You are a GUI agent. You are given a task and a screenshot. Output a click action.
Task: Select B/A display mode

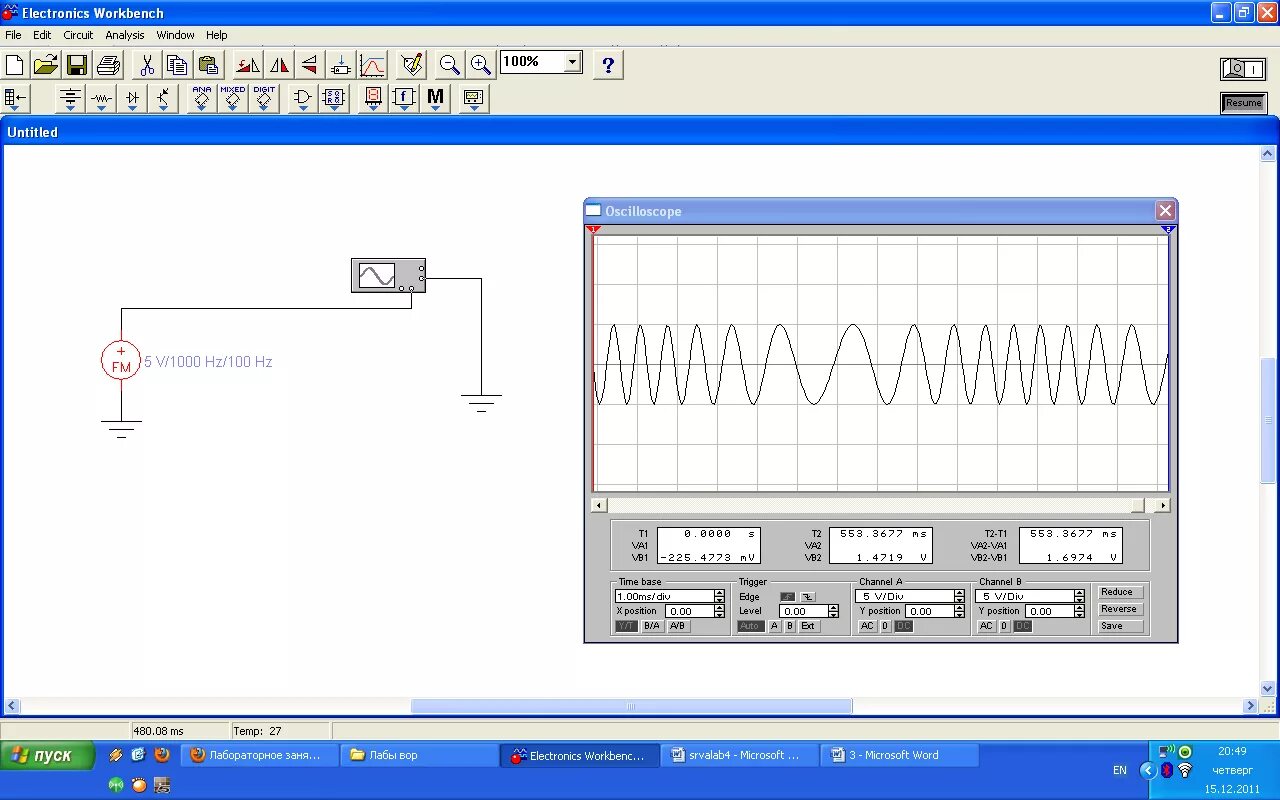[x=652, y=626]
